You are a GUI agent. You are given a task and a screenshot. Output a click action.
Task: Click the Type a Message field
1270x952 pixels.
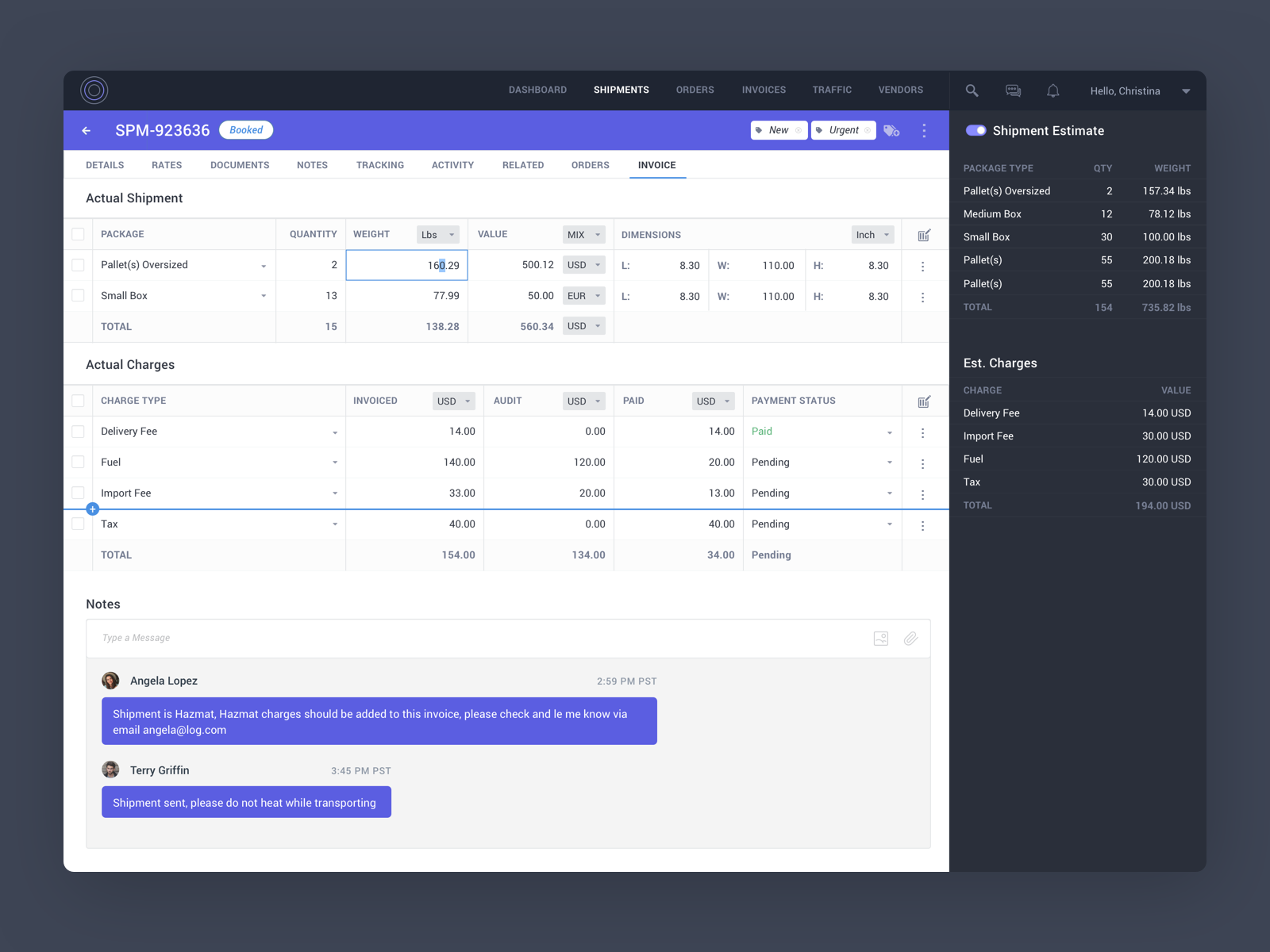point(476,639)
